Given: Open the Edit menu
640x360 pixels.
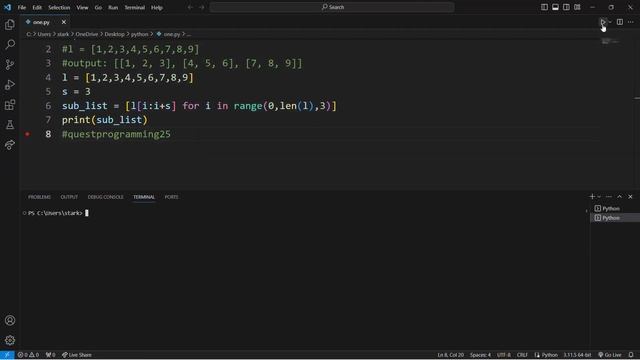Looking at the screenshot, I should pos(37,7).
